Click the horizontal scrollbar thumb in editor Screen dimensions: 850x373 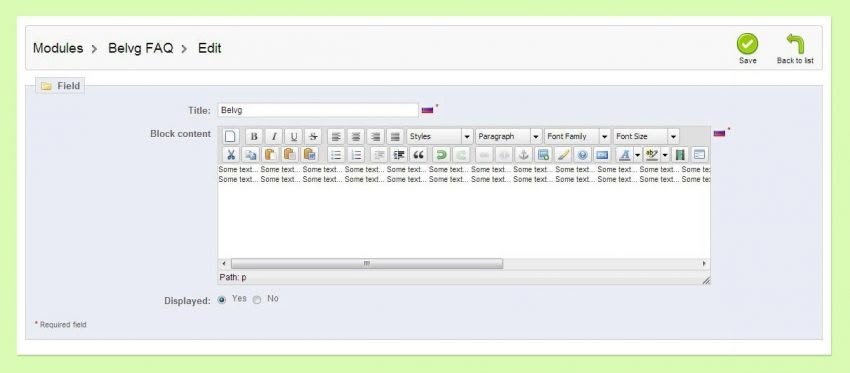coord(367,264)
